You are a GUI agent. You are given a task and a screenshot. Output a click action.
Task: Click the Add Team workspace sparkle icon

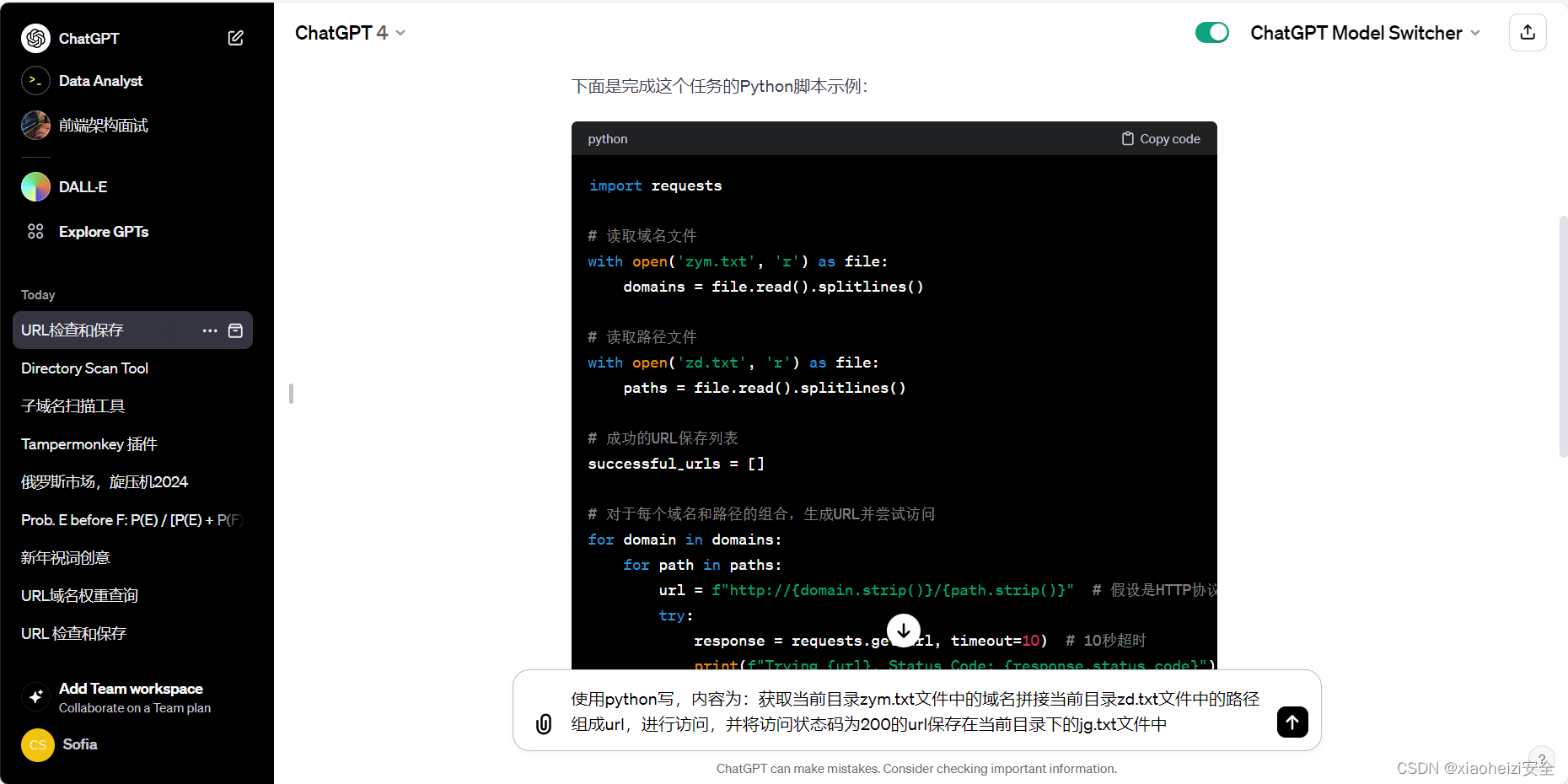pyautogui.click(x=35, y=696)
